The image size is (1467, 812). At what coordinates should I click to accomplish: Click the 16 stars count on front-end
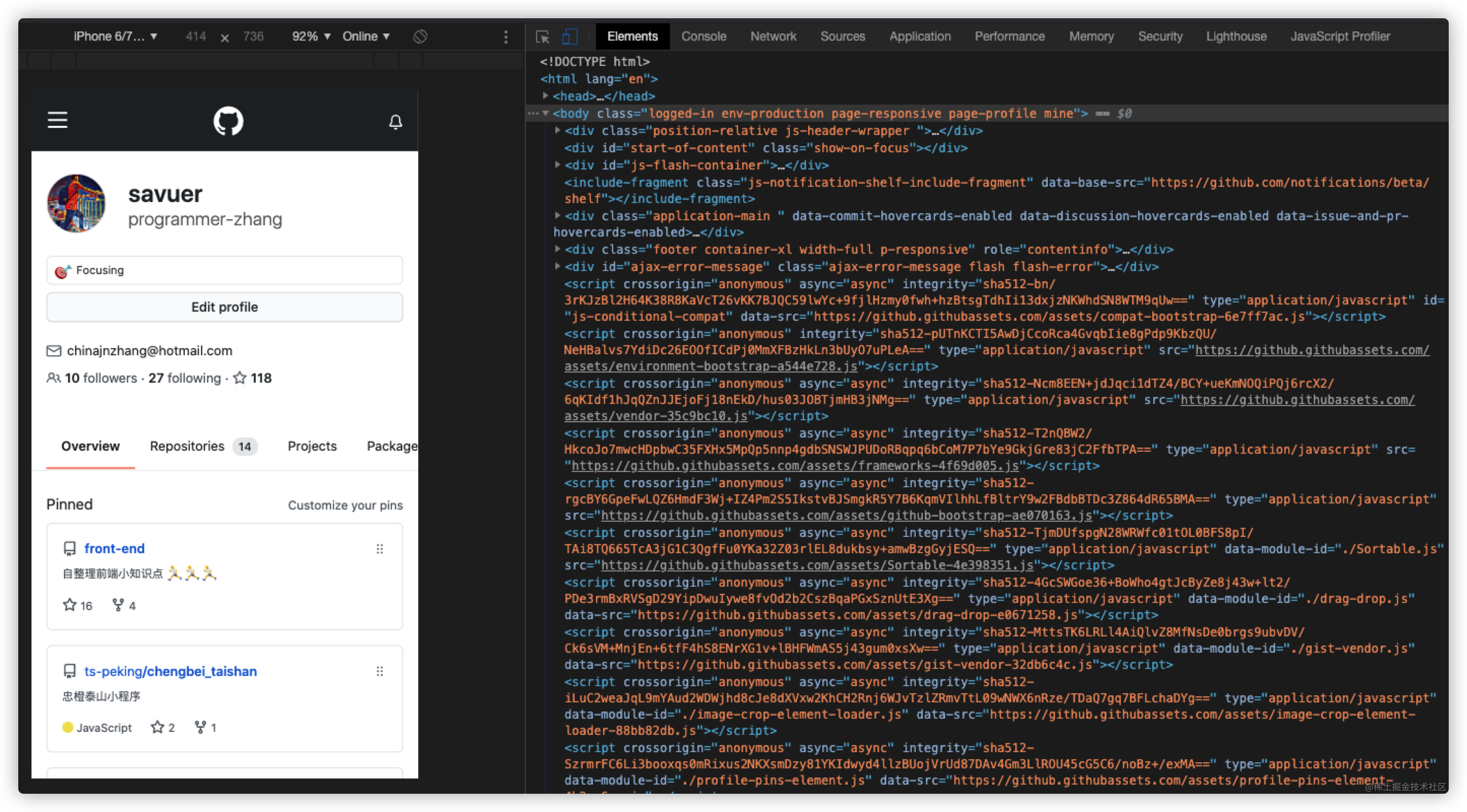(x=78, y=605)
